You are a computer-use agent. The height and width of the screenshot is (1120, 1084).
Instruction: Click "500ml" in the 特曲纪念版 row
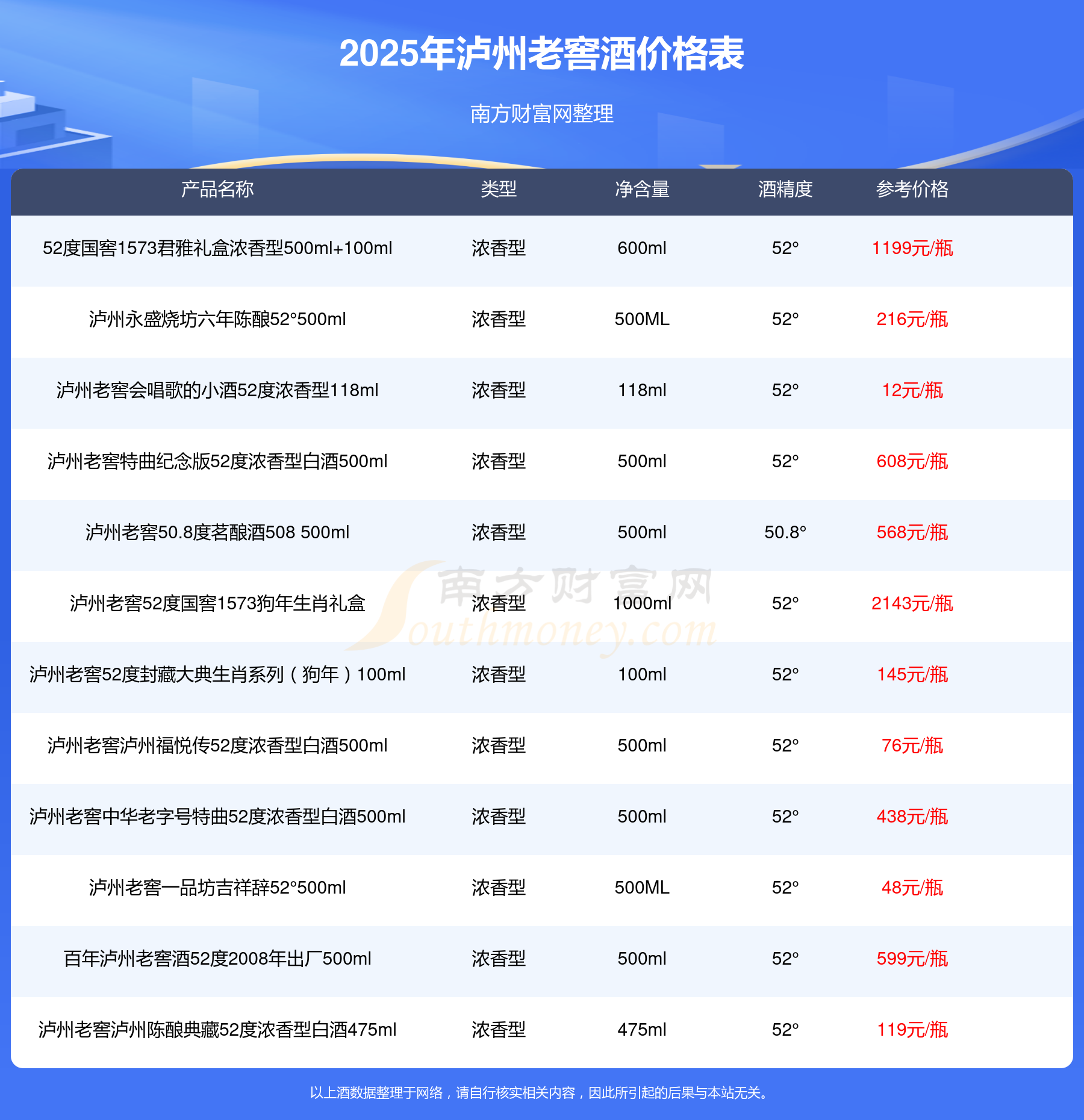pyautogui.click(x=642, y=461)
